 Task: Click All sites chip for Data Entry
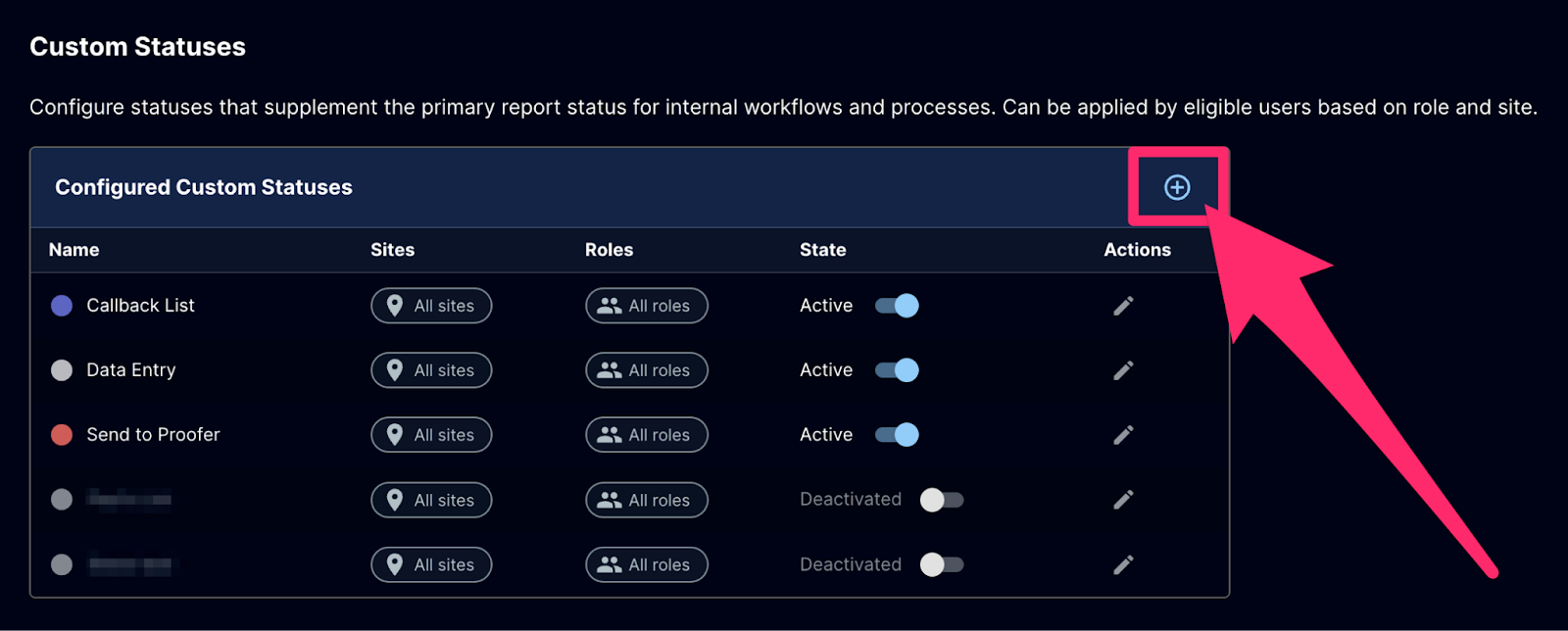click(x=431, y=370)
